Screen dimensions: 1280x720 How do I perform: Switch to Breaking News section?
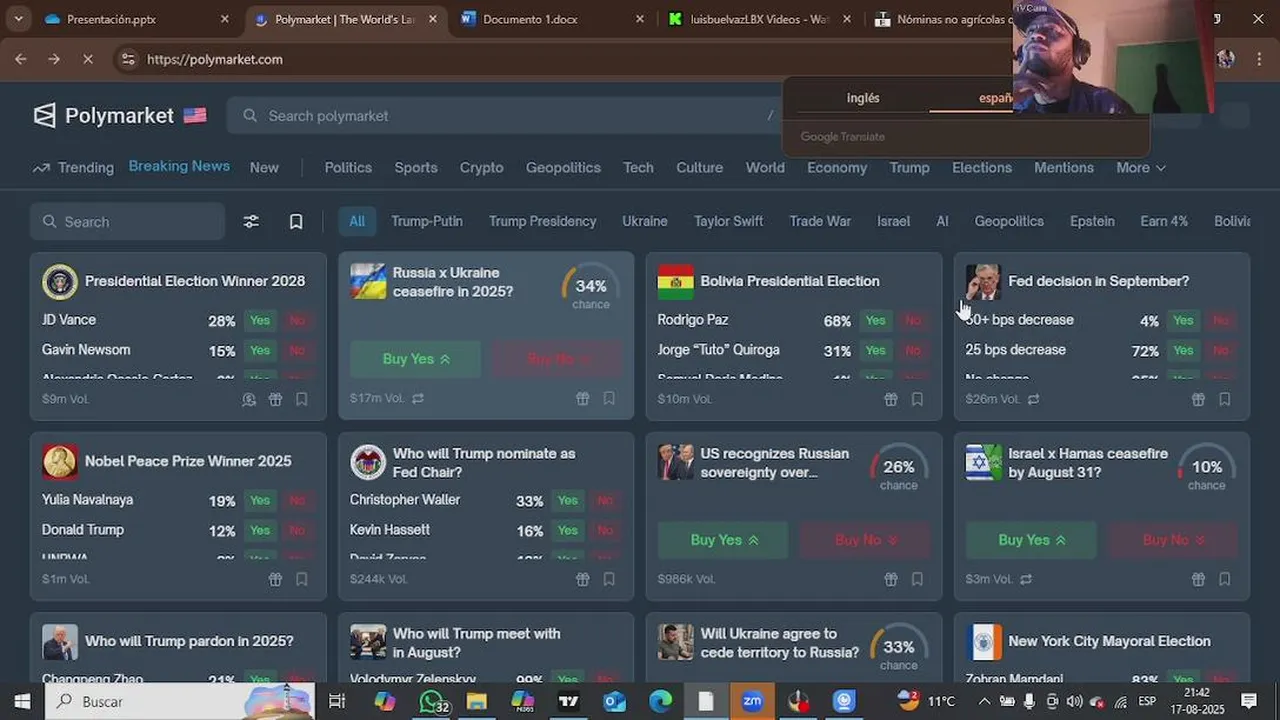click(x=179, y=166)
